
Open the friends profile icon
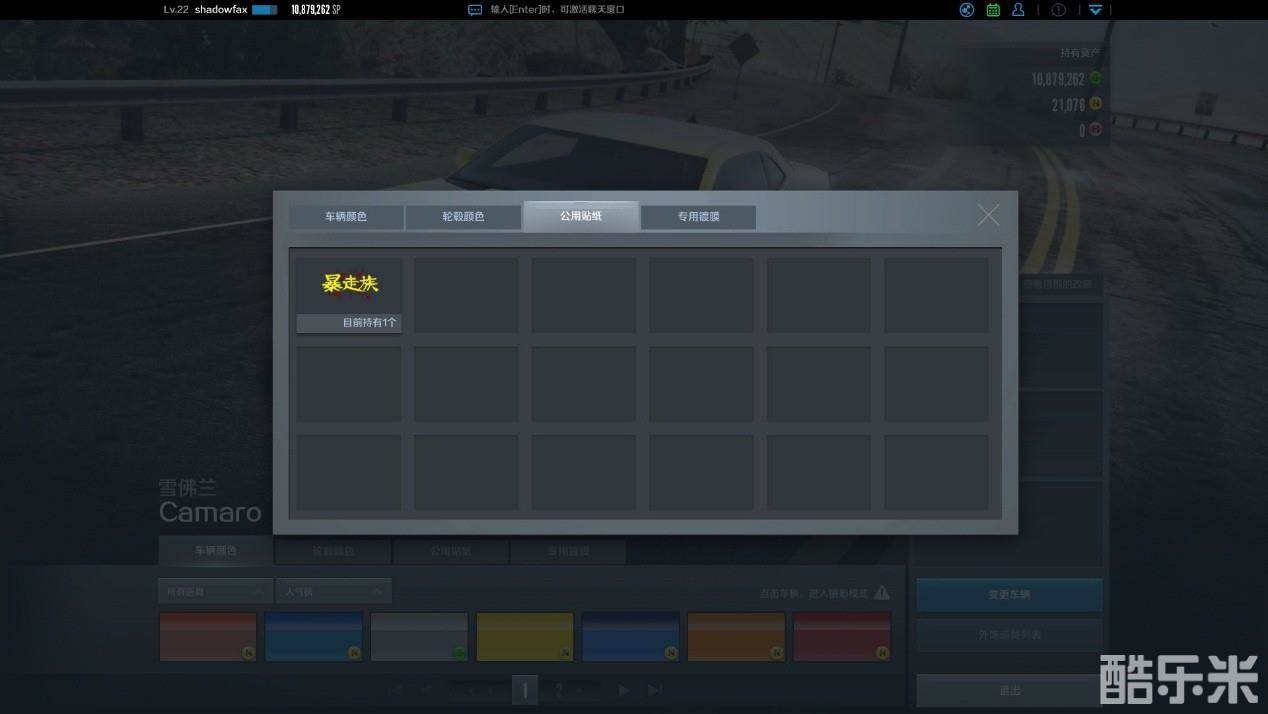tap(1018, 10)
